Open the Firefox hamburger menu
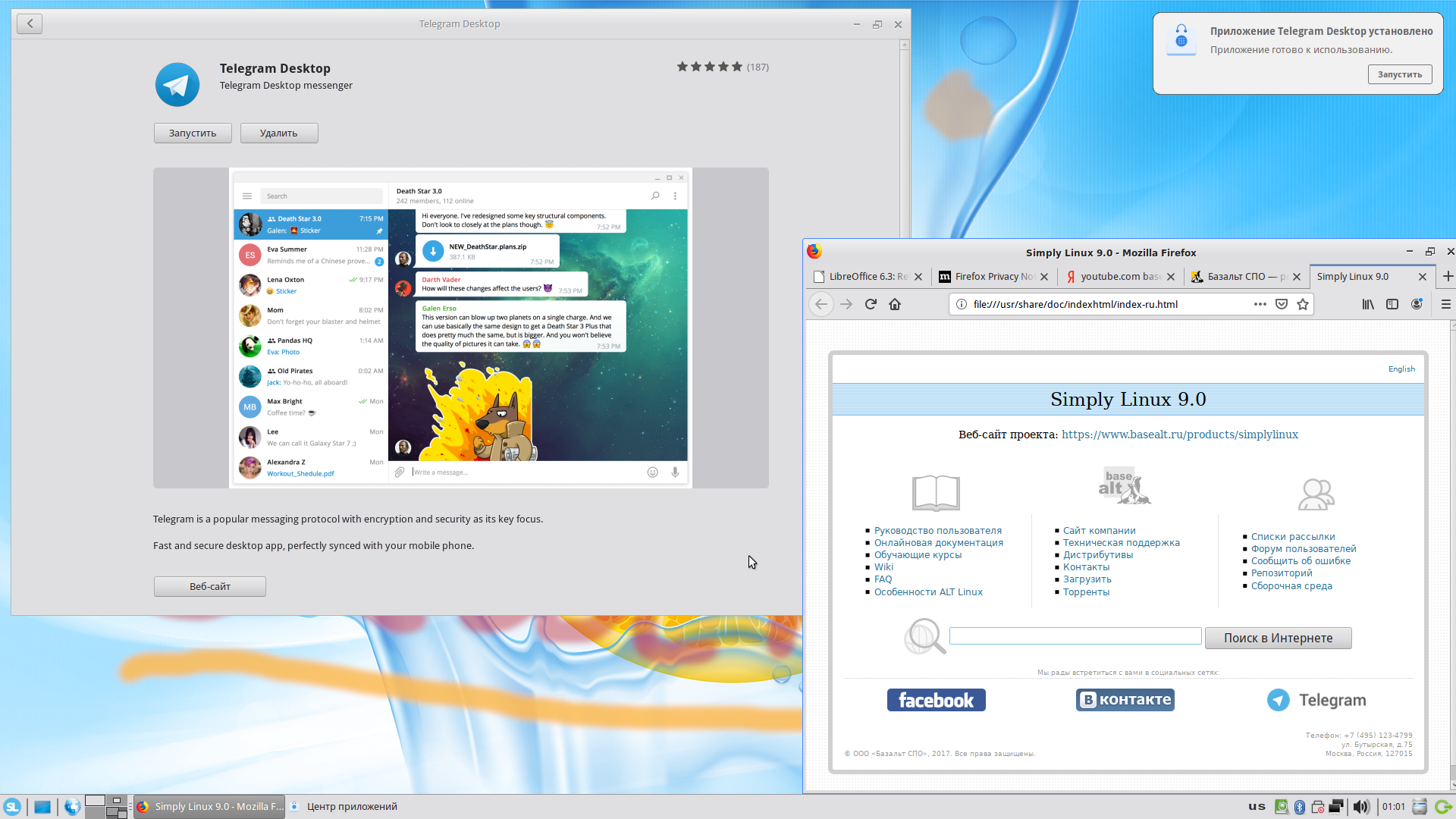 click(1445, 304)
